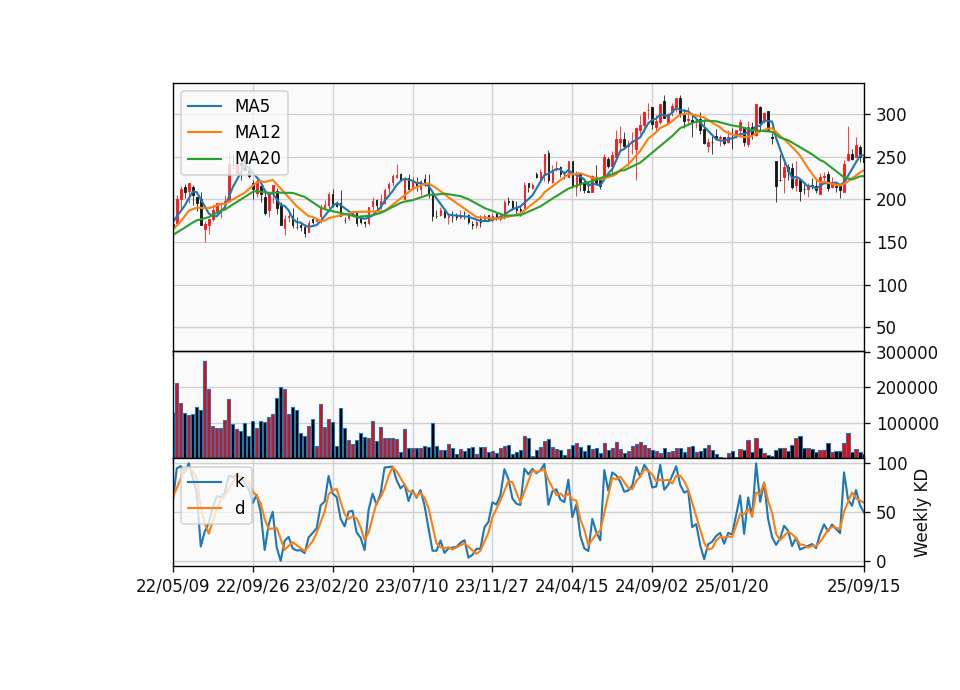Image resolution: width=960 pixels, height=690 pixels.
Task: Click the k legend label in KD panel
Action: coord(239,481)
